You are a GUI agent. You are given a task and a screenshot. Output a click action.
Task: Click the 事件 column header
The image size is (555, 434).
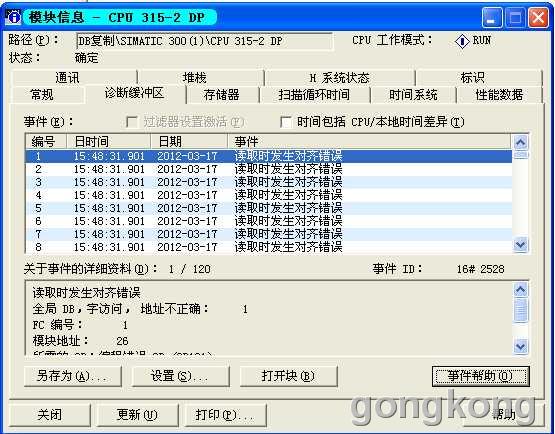tap(369, 142)
